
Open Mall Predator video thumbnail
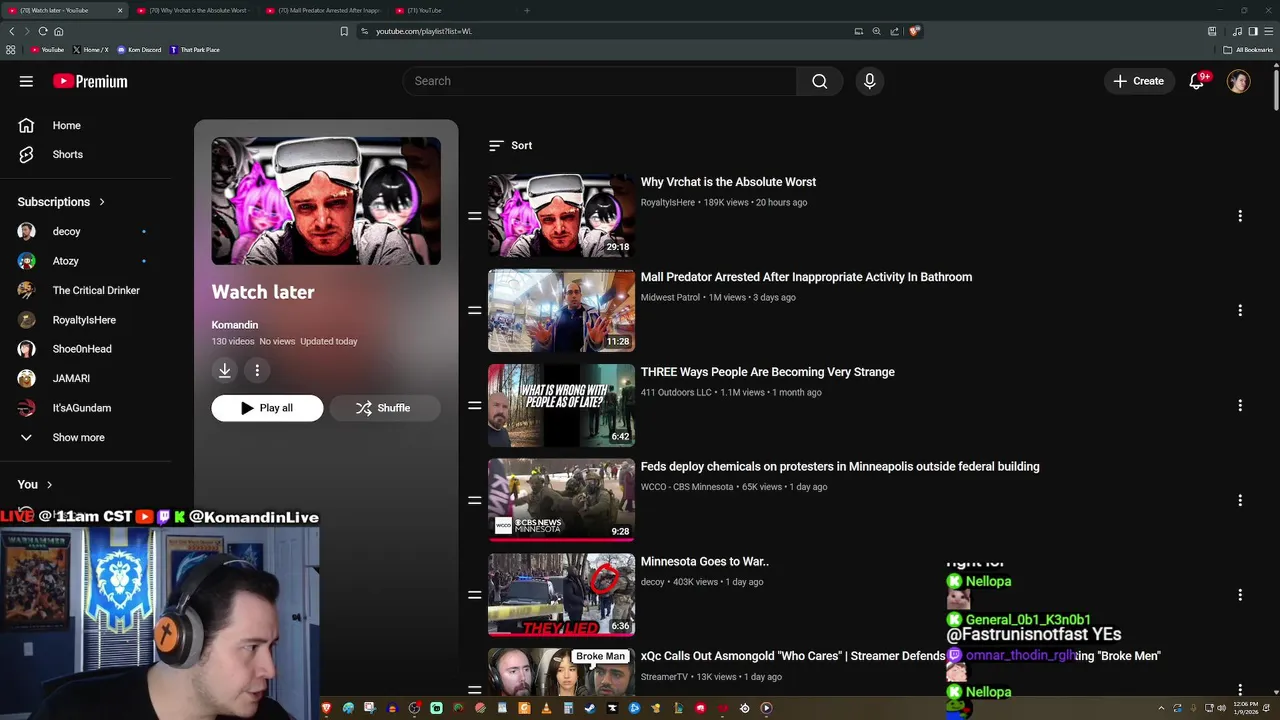click(x=561, y=311)
